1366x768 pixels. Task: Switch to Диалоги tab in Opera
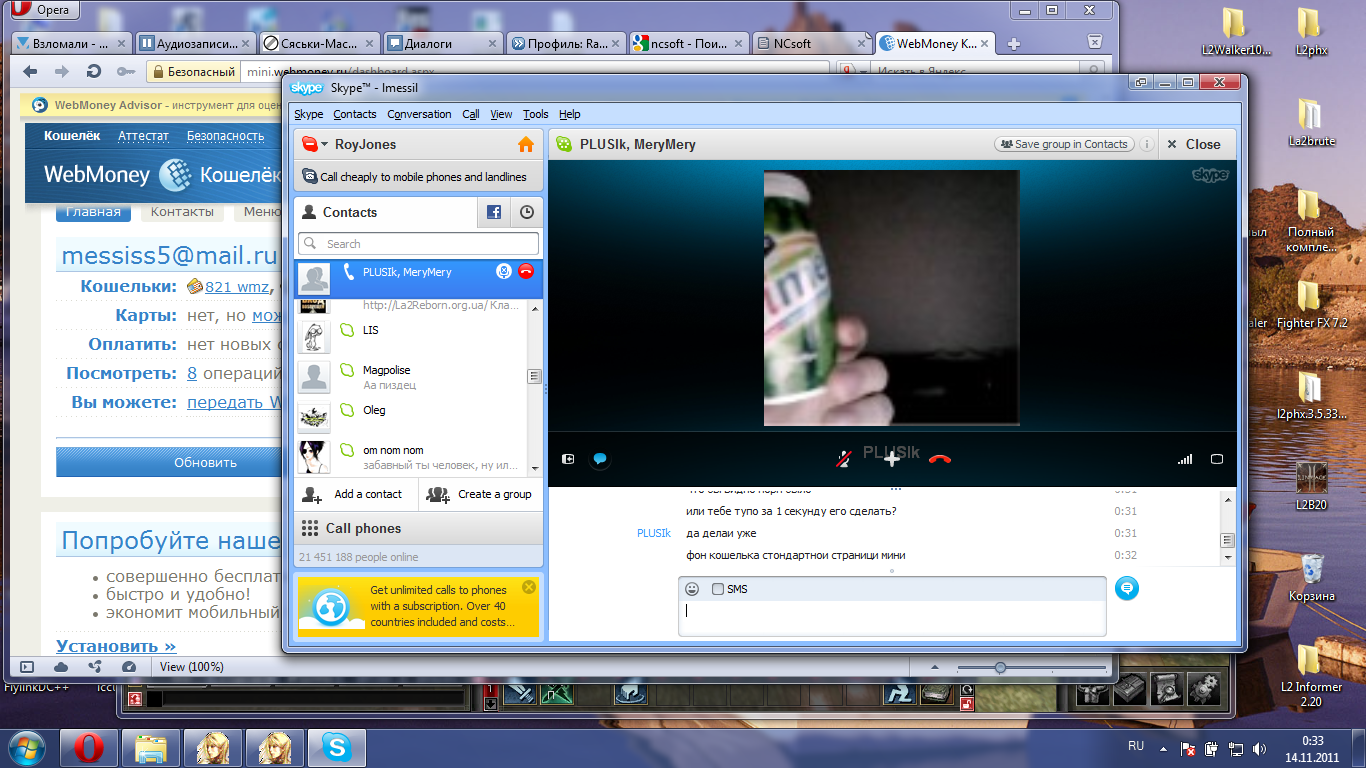[x=442, y=43]
